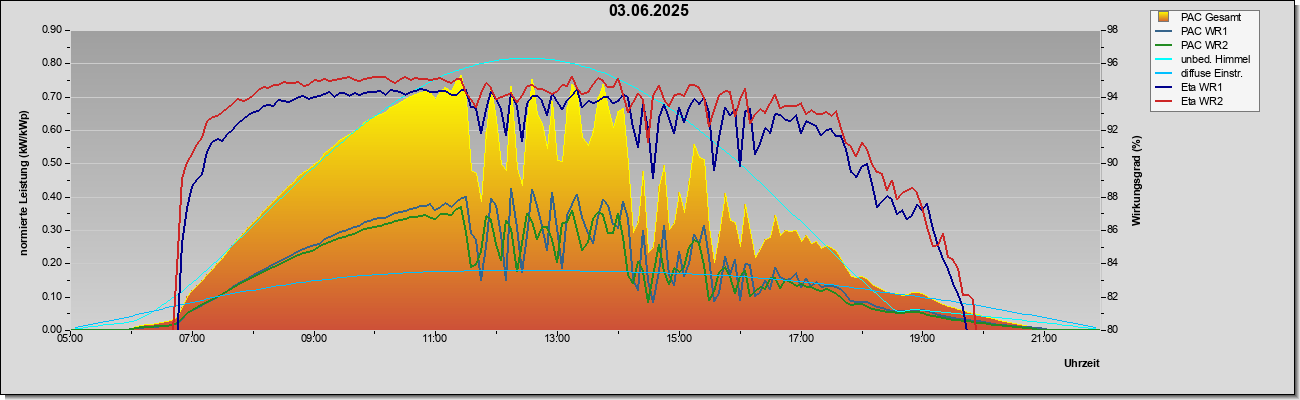
Task: Click the 0.50 value on left axis
Action: pos(52,163)
